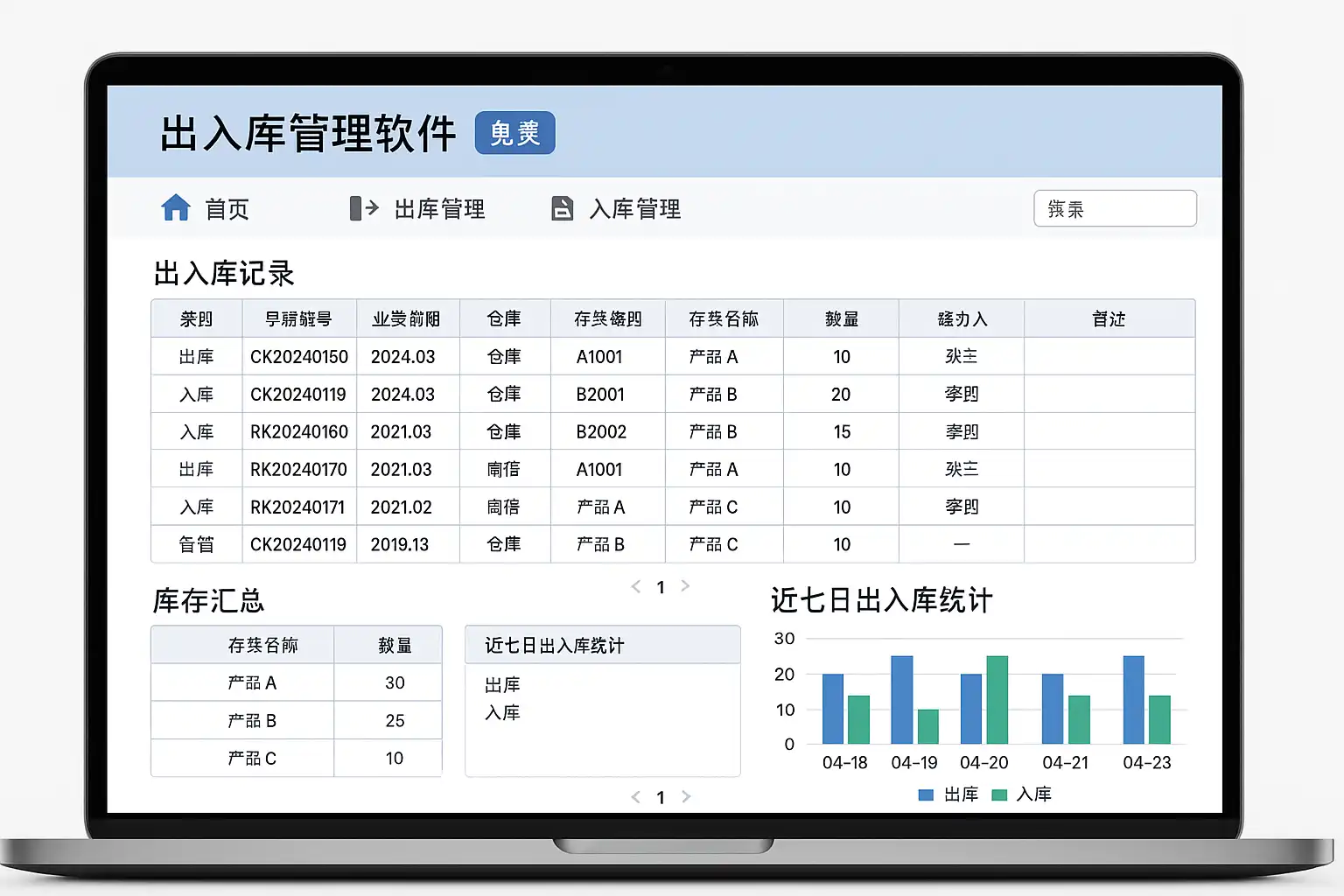Image resolution: width=1344 pixels, height=896 pixels.
Task: Open outbound management via the 出库管理 arrow icon
Action: click(x=364, y=208)
